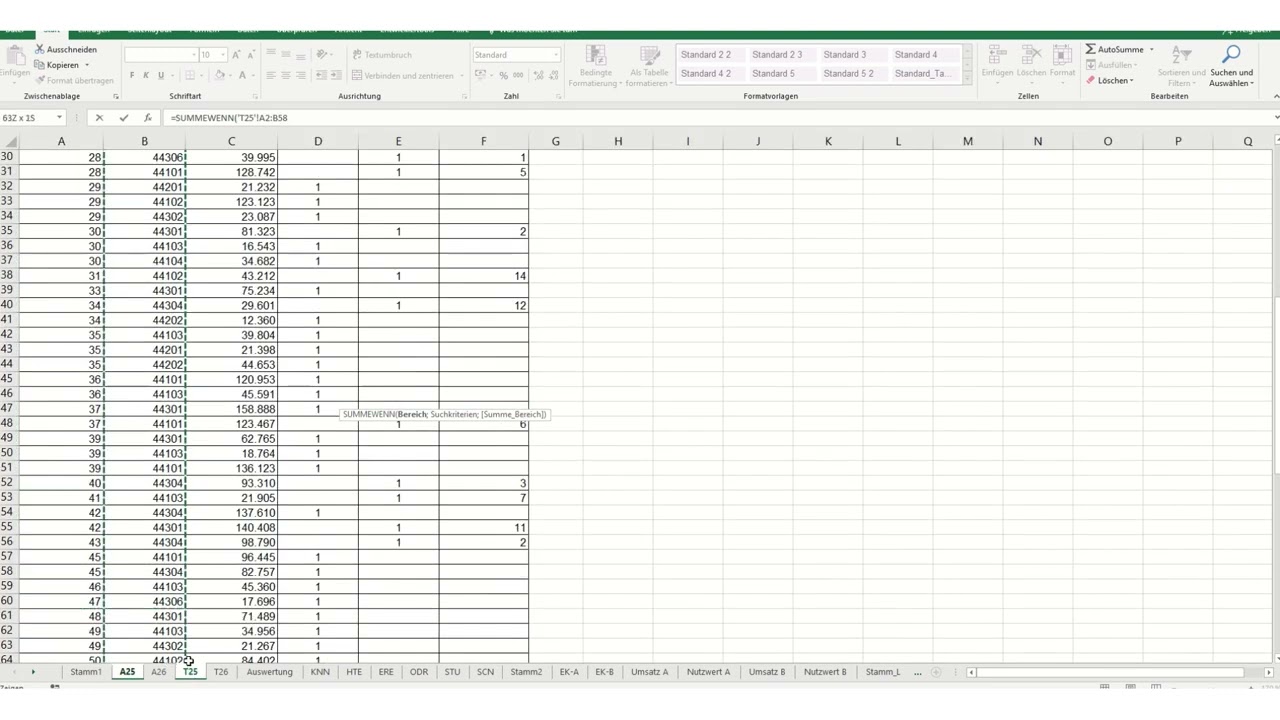Remove a decimal place icon

[553, 76]
